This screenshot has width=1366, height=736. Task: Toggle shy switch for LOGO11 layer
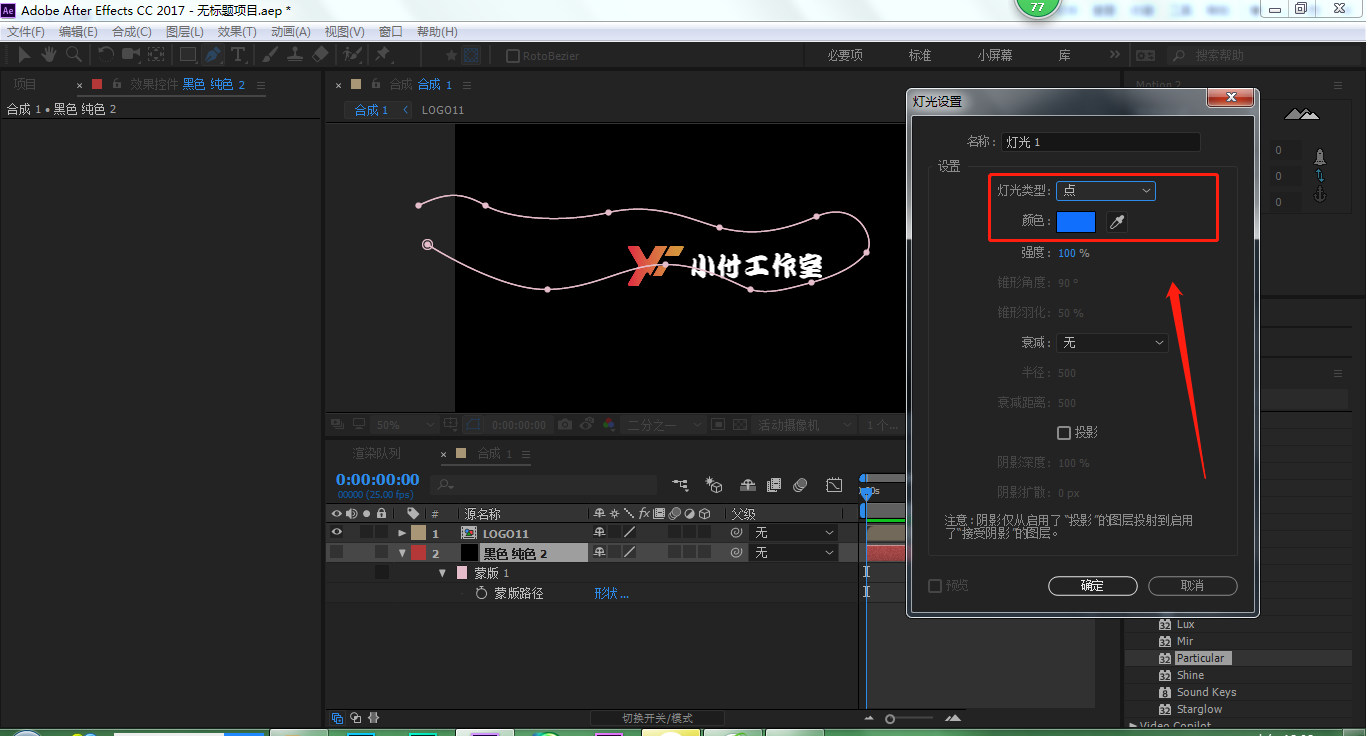coord(599,533)
